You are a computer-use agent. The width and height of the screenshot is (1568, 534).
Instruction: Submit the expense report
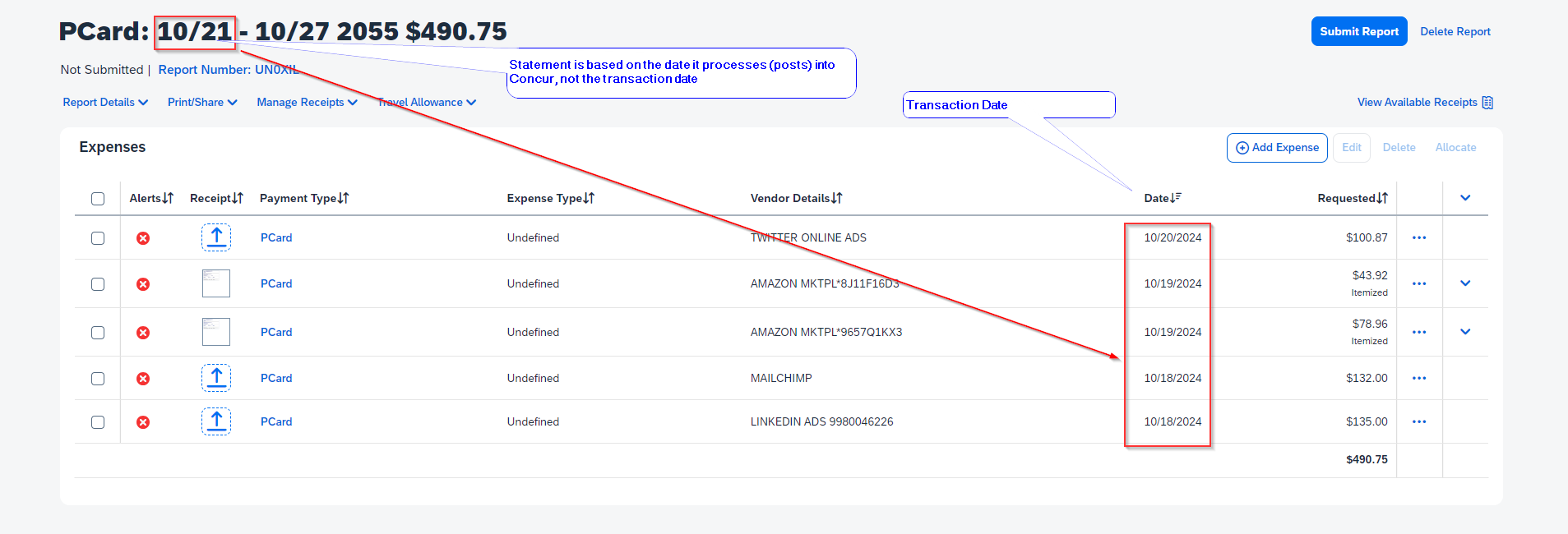point(1358,30)
